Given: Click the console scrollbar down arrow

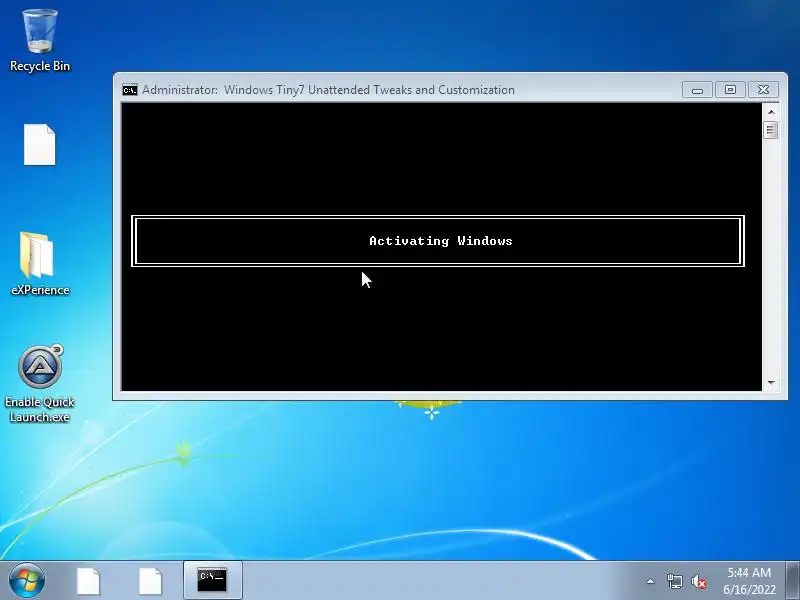Looking at the screenshot, I should tap(771, 383).
